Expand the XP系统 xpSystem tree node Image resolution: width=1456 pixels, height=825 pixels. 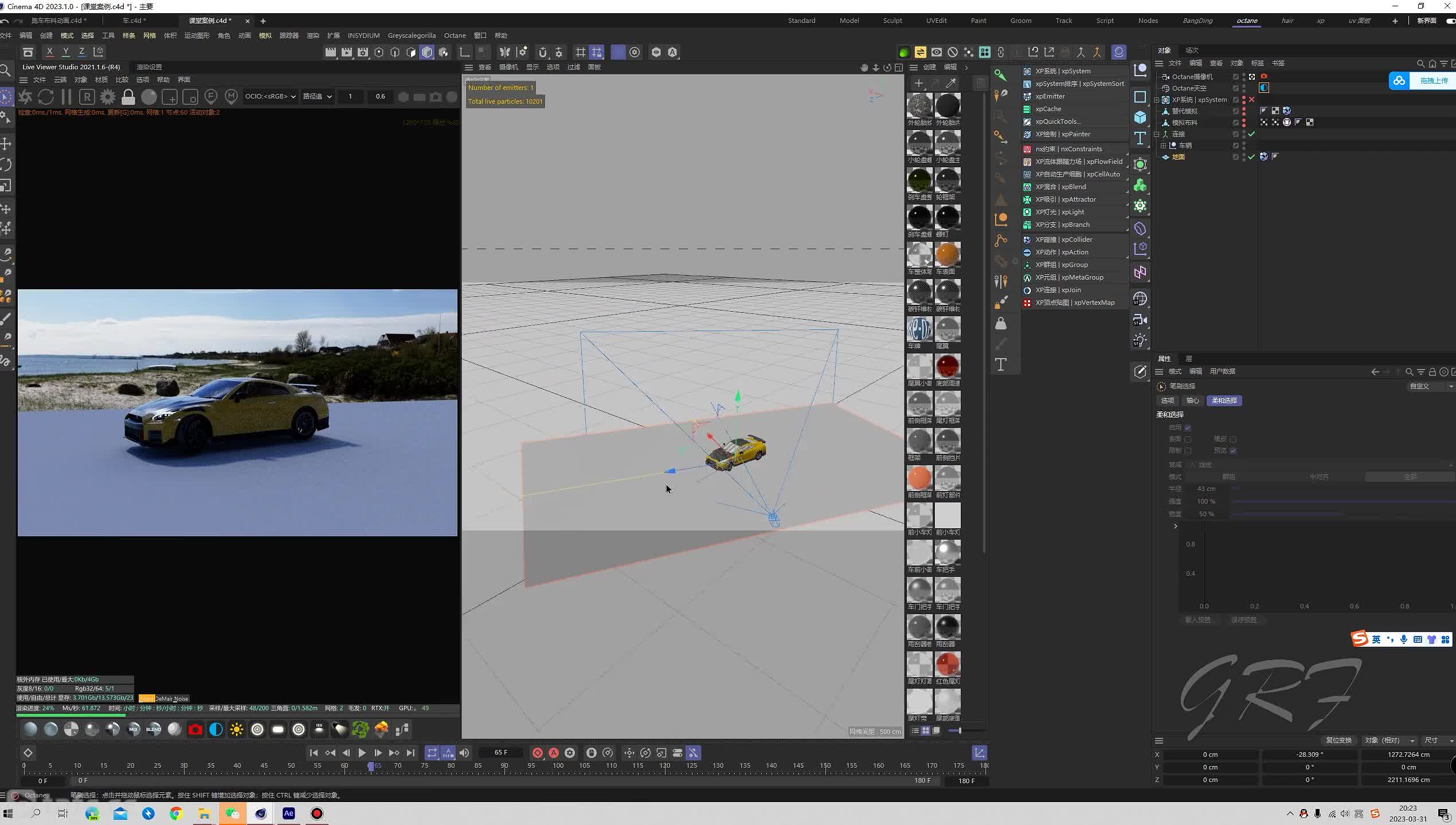pyautogui.click(x=1157, y=100)
